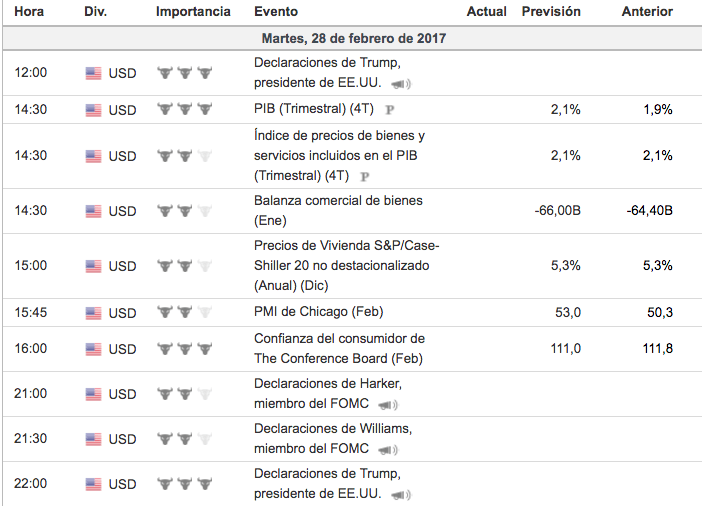Click the Anterior column header
This screenshot has height=506, width=702.
pos(647,12)
